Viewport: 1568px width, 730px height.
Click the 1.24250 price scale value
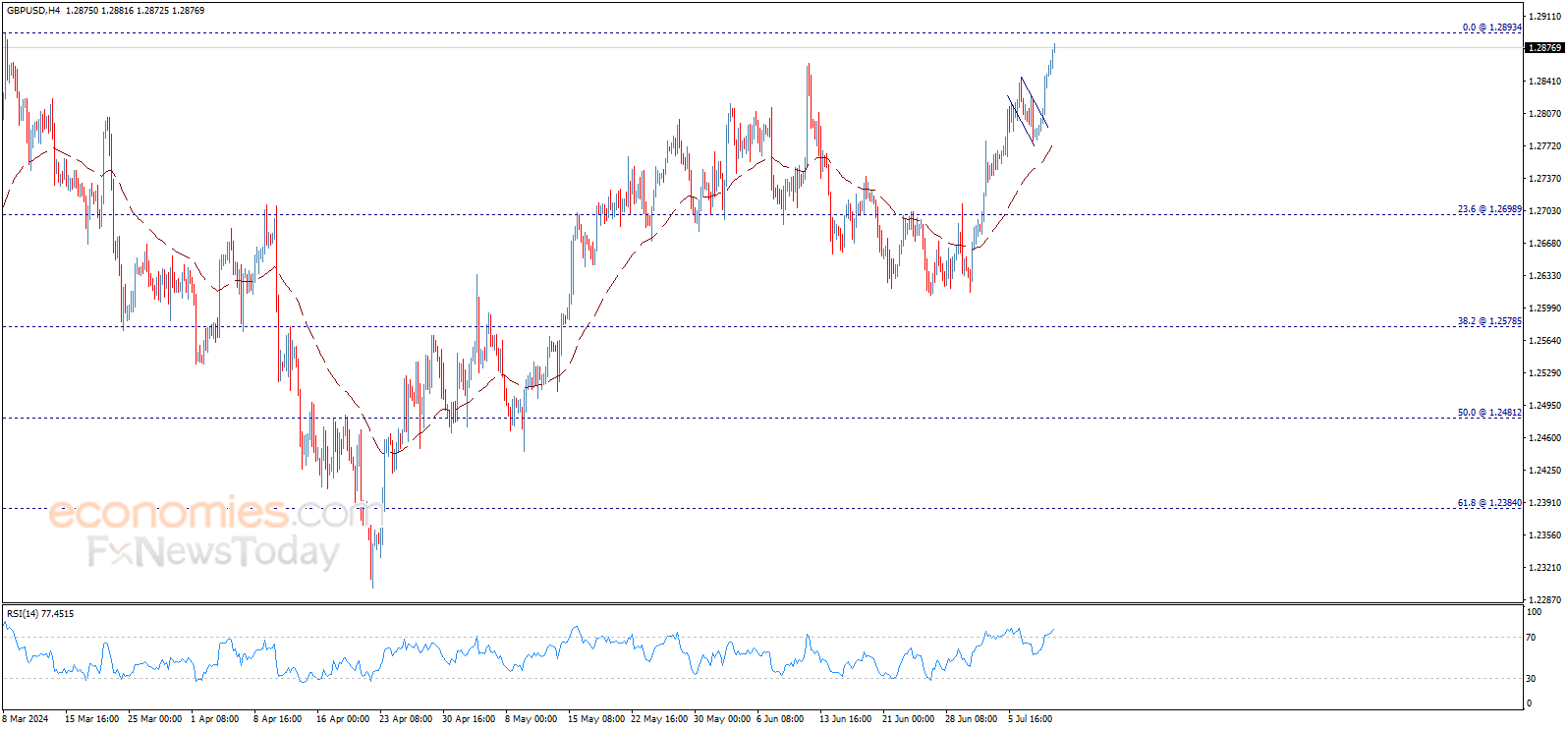point(1546,471)
